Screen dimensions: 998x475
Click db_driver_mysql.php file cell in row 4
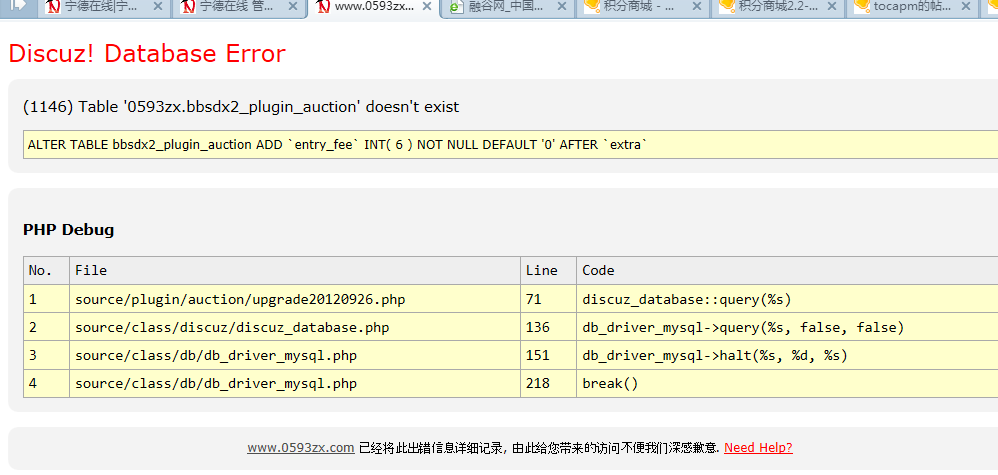tap(295, 383)
